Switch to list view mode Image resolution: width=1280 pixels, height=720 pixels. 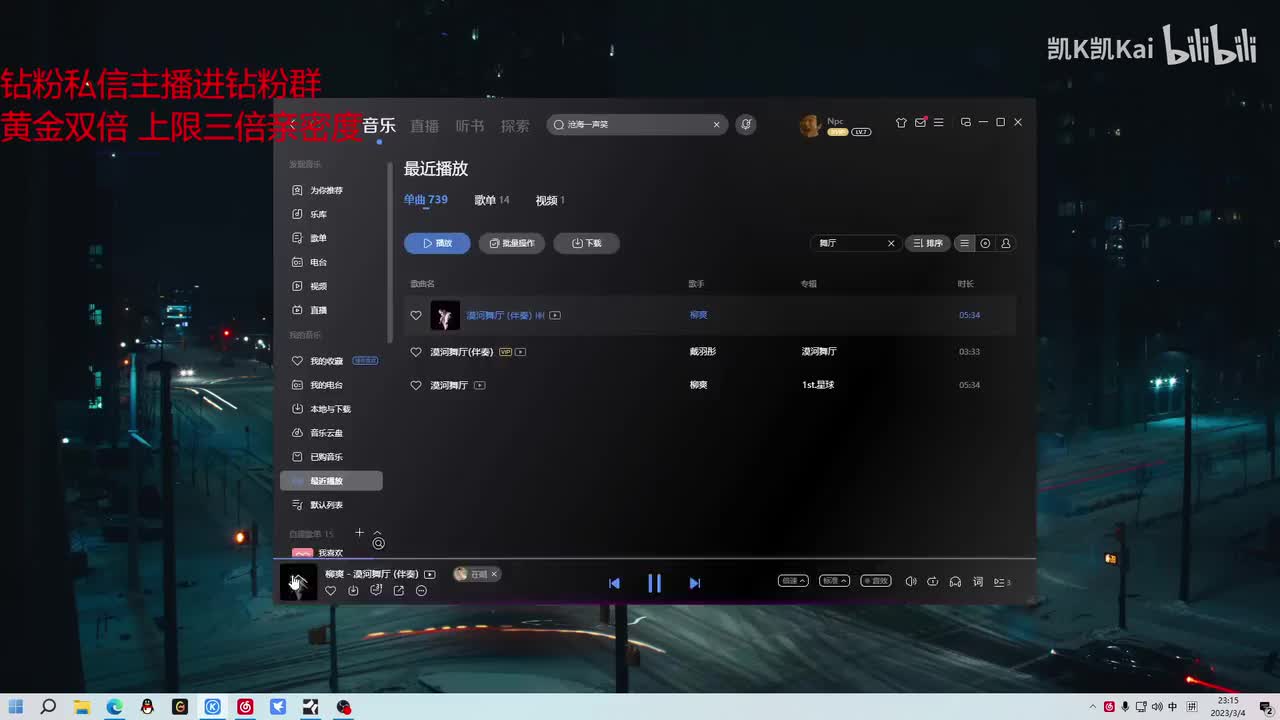coord(964,243)
